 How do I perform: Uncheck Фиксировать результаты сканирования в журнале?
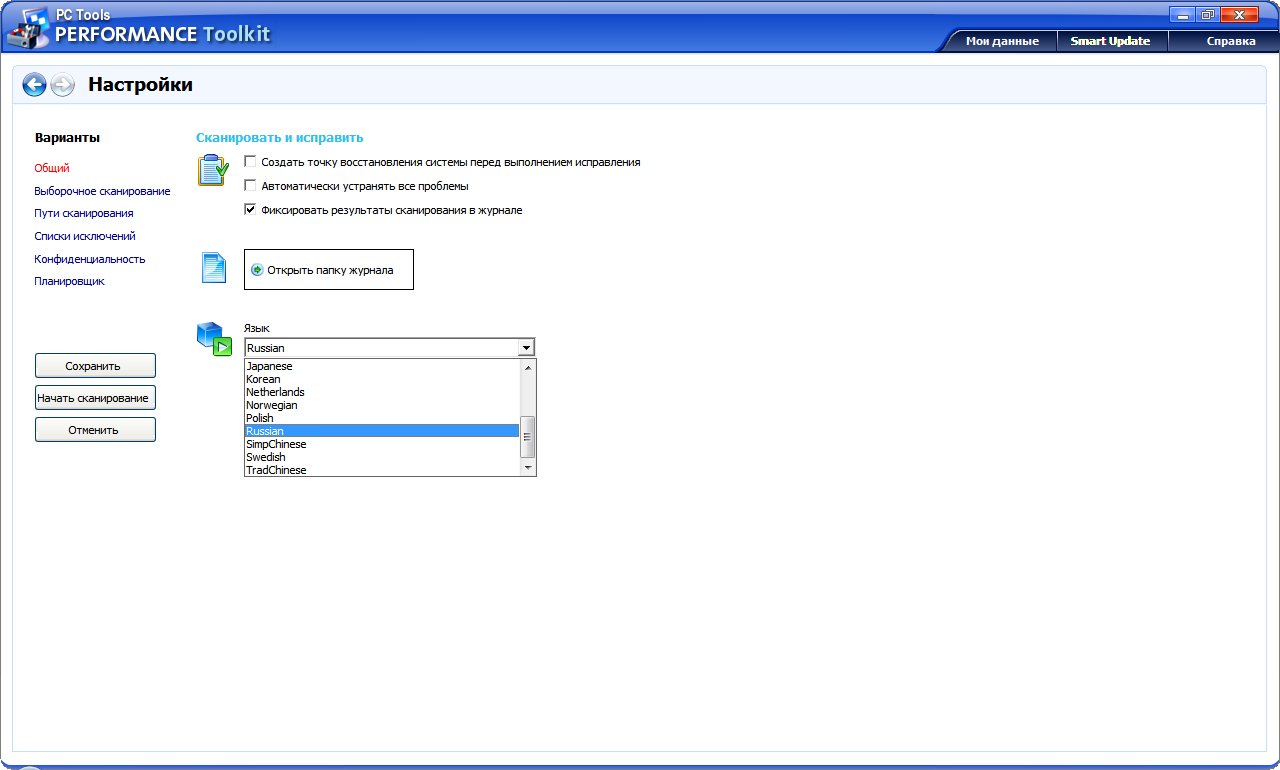coord(251,210)
